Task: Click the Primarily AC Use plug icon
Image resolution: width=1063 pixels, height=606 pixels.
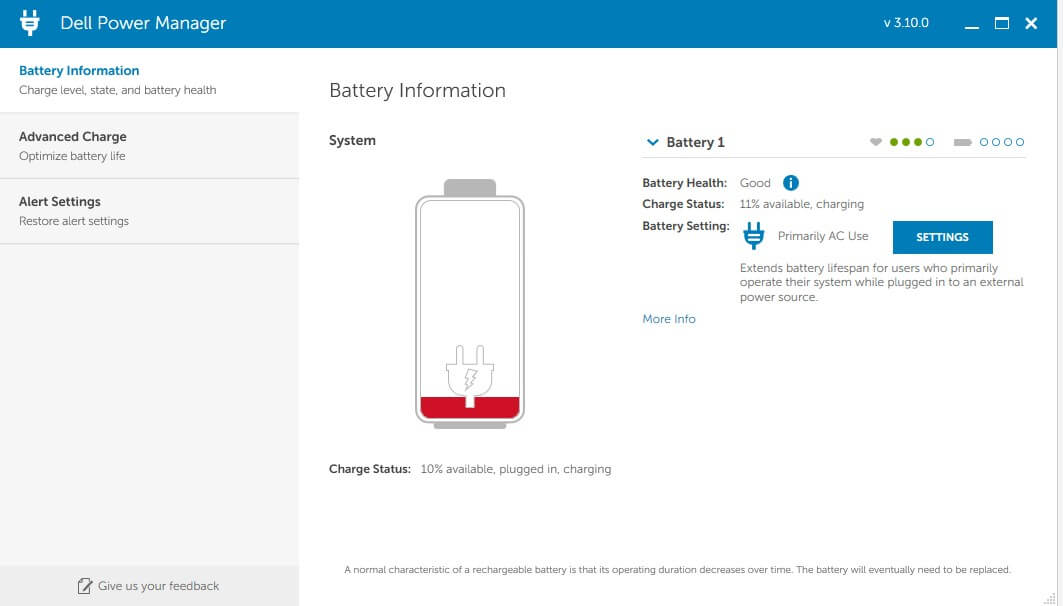Action: point(754,237)
